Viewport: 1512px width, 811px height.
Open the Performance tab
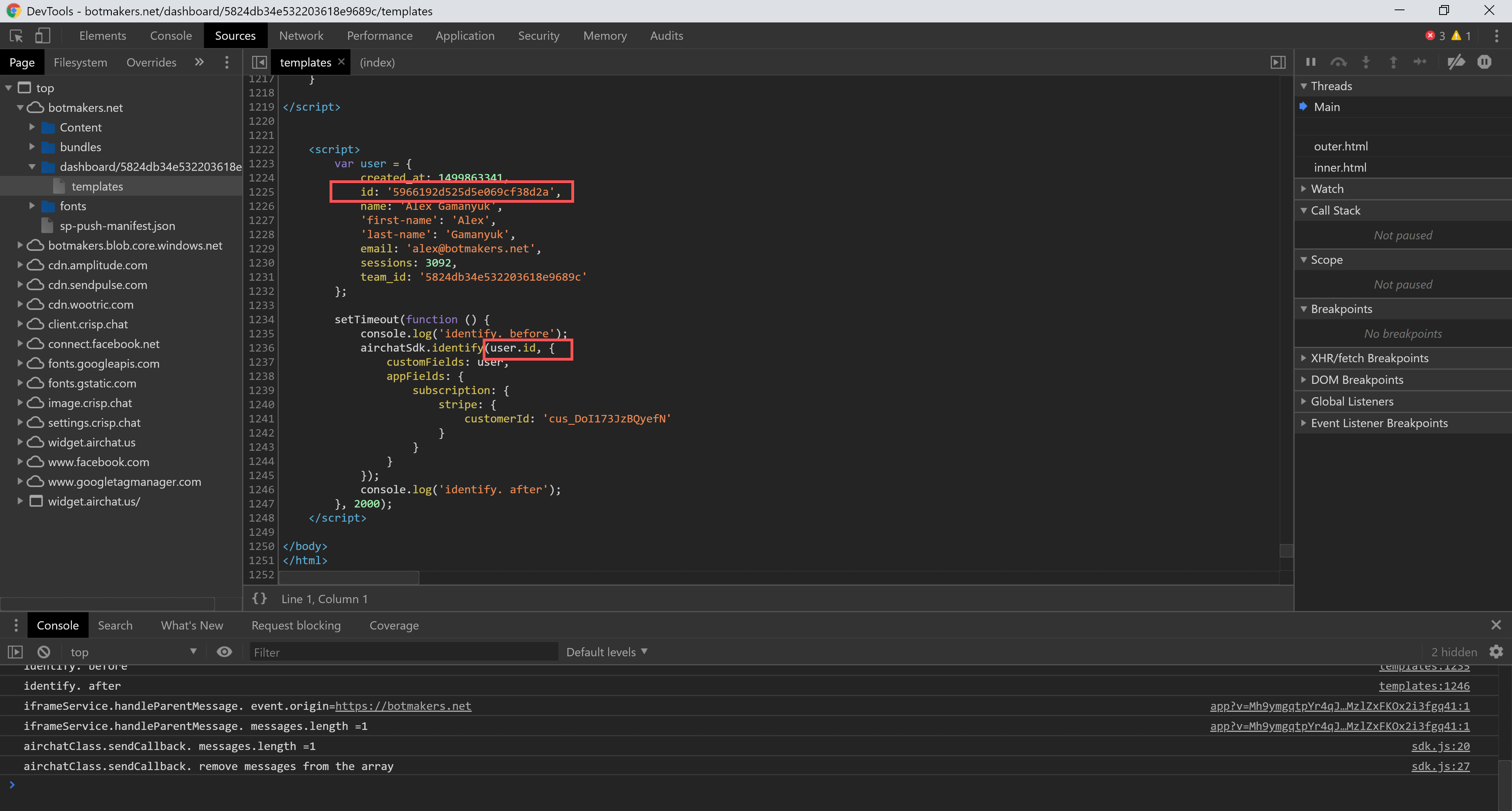(x=380, y=36)
